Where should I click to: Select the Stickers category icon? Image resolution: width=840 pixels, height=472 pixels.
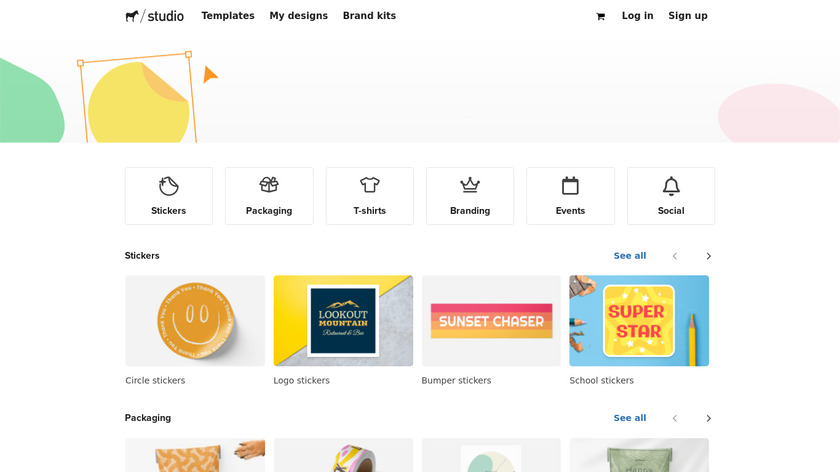pyautogui.click(x=169, y=186)
